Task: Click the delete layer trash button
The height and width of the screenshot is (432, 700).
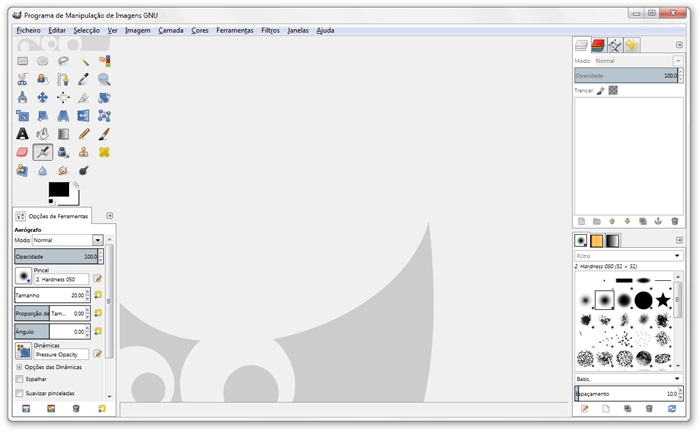Action: coord(675,221)
